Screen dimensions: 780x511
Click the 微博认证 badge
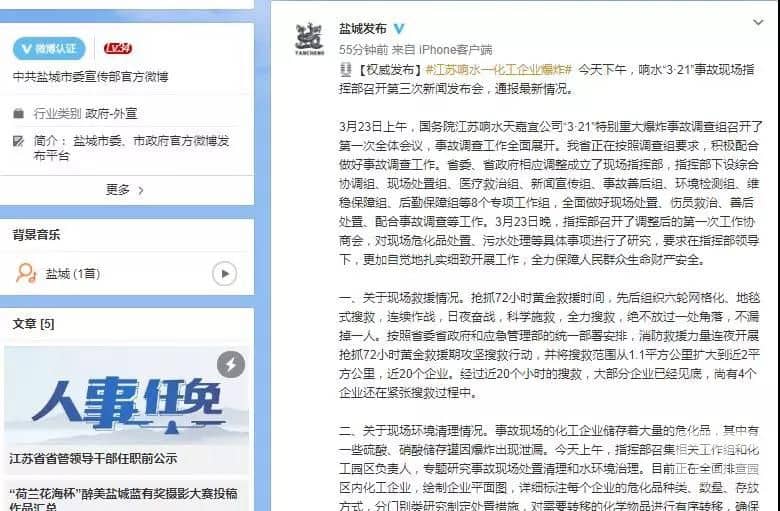[x=49, y=48]
